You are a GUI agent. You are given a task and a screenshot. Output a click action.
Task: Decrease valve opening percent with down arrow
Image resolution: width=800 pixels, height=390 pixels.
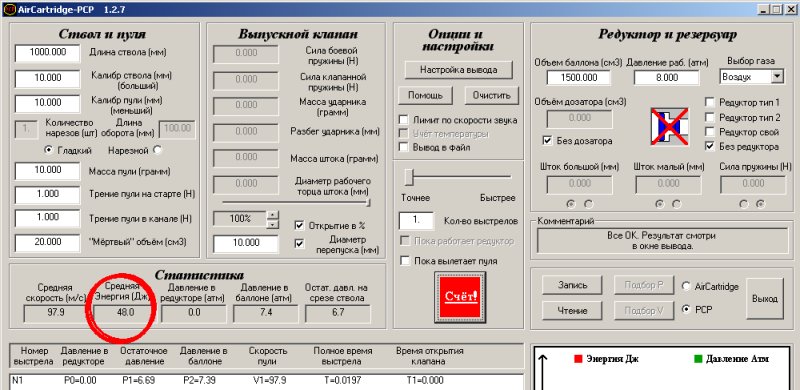tap(273, 224)
